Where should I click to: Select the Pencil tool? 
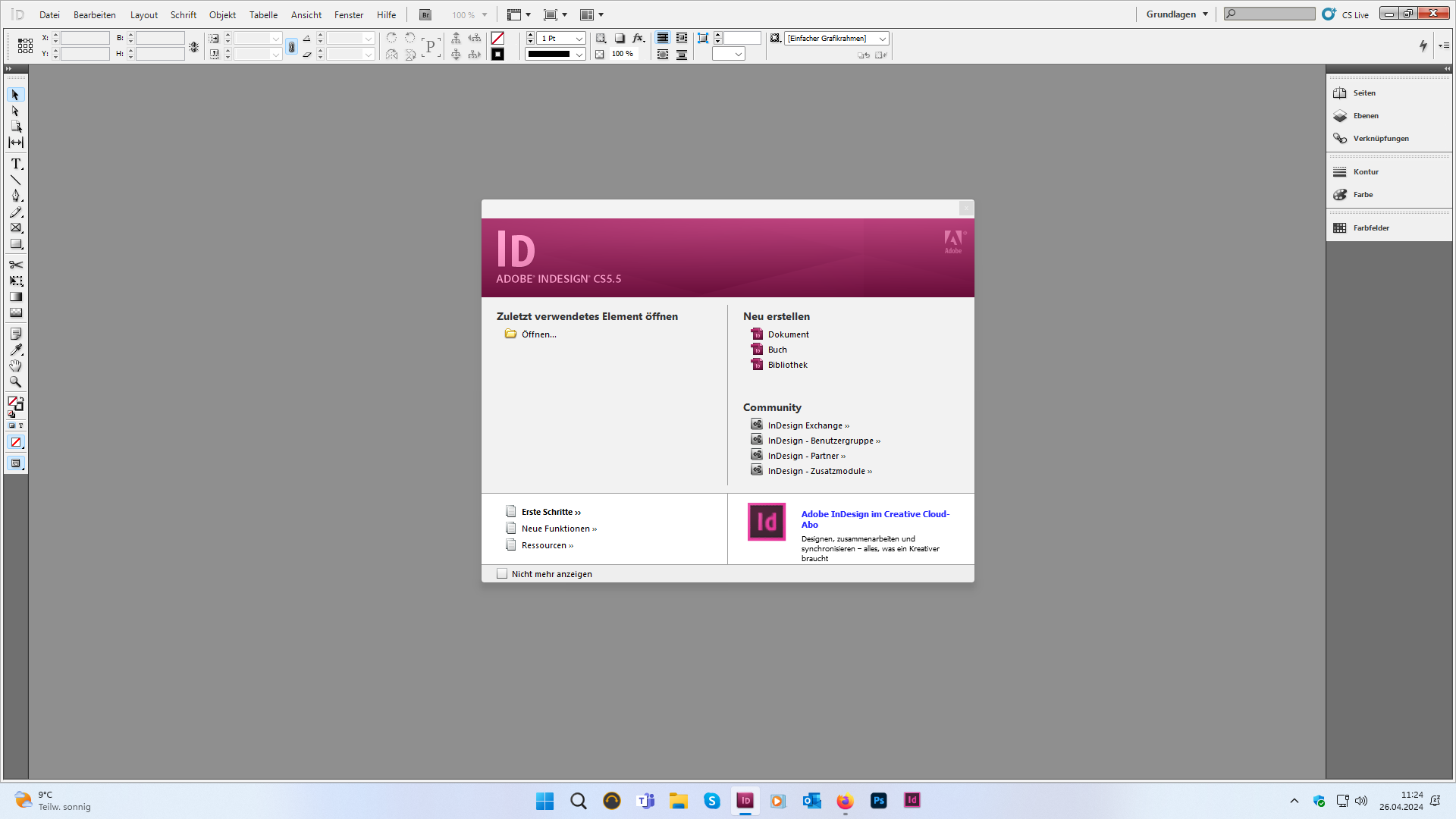15,212
